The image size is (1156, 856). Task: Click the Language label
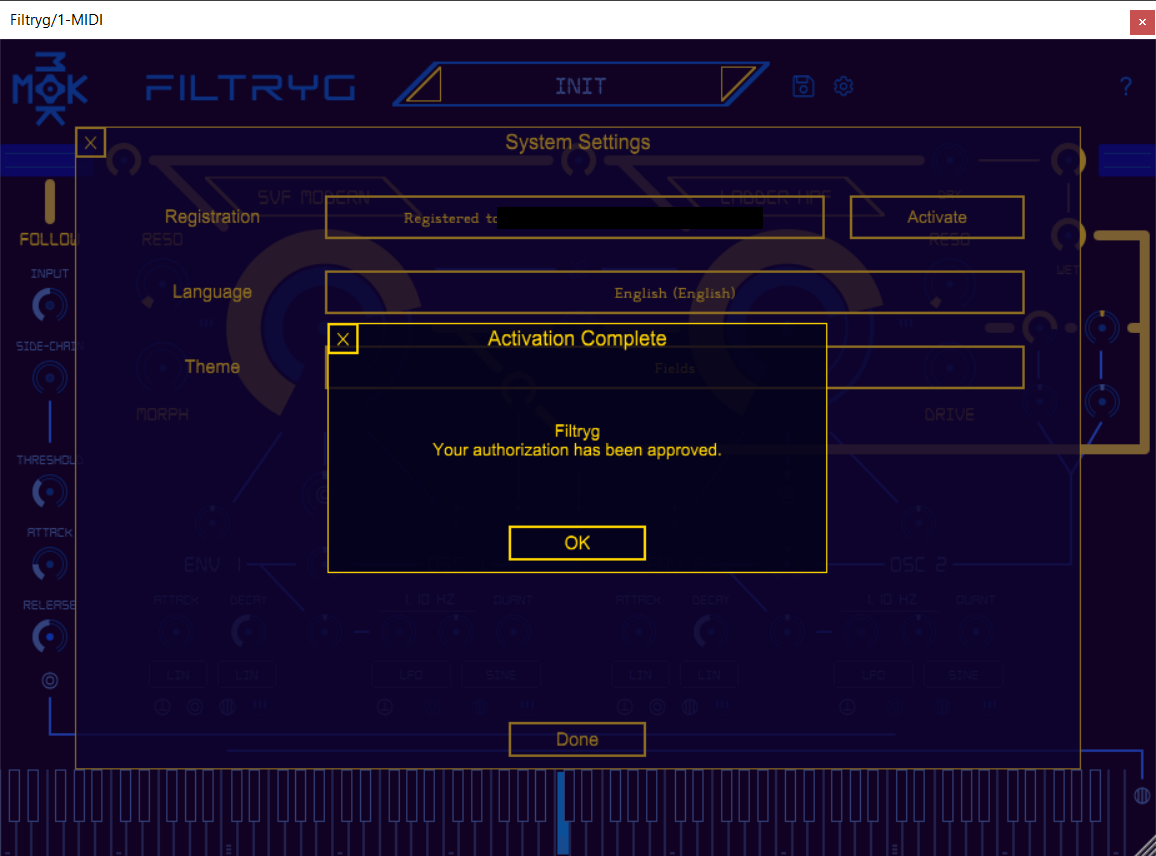pos(212,292)
